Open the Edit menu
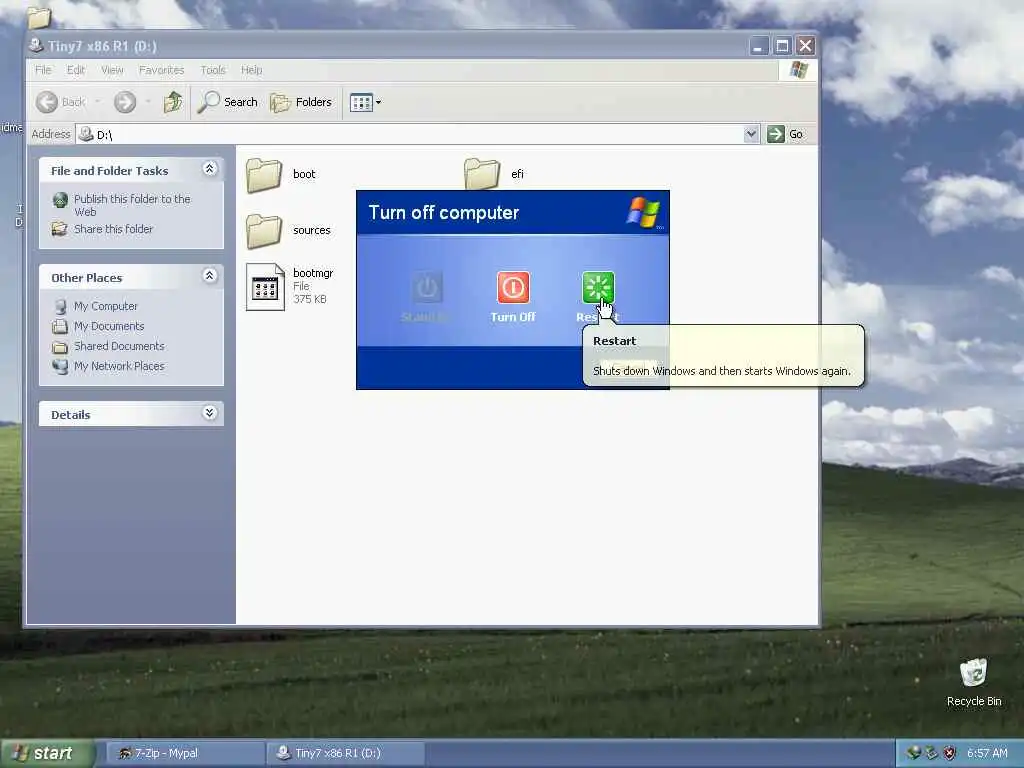1024x768 pixels. pos(76,70)
